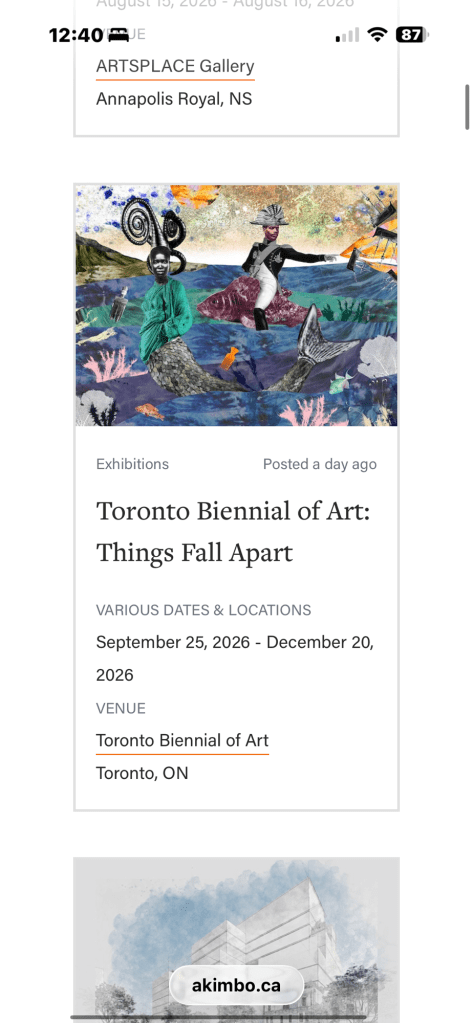Tap the Exhibitions category label

click(x=132, y=464)
